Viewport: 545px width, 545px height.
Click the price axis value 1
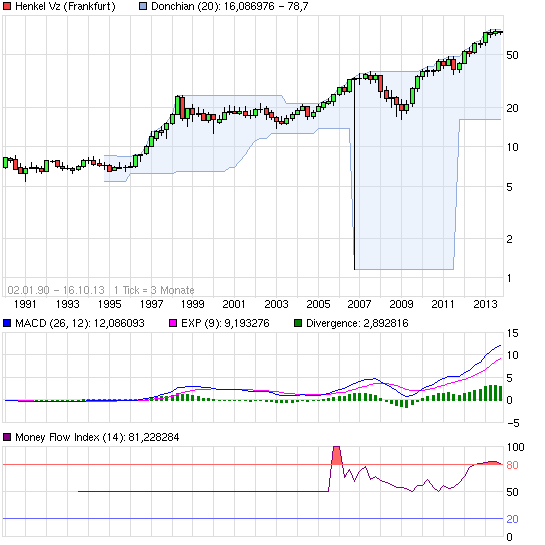[510, 278]
